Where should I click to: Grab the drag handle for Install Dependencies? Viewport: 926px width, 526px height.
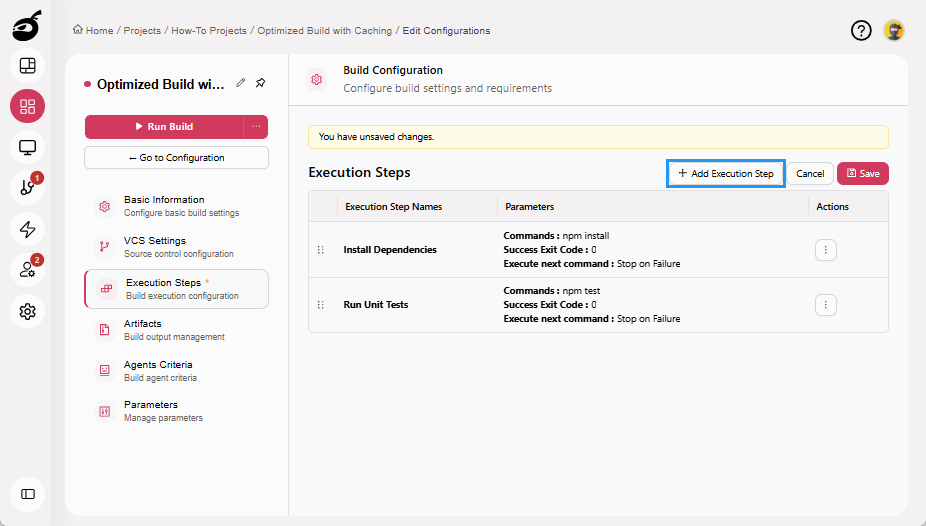coord(321,250)
